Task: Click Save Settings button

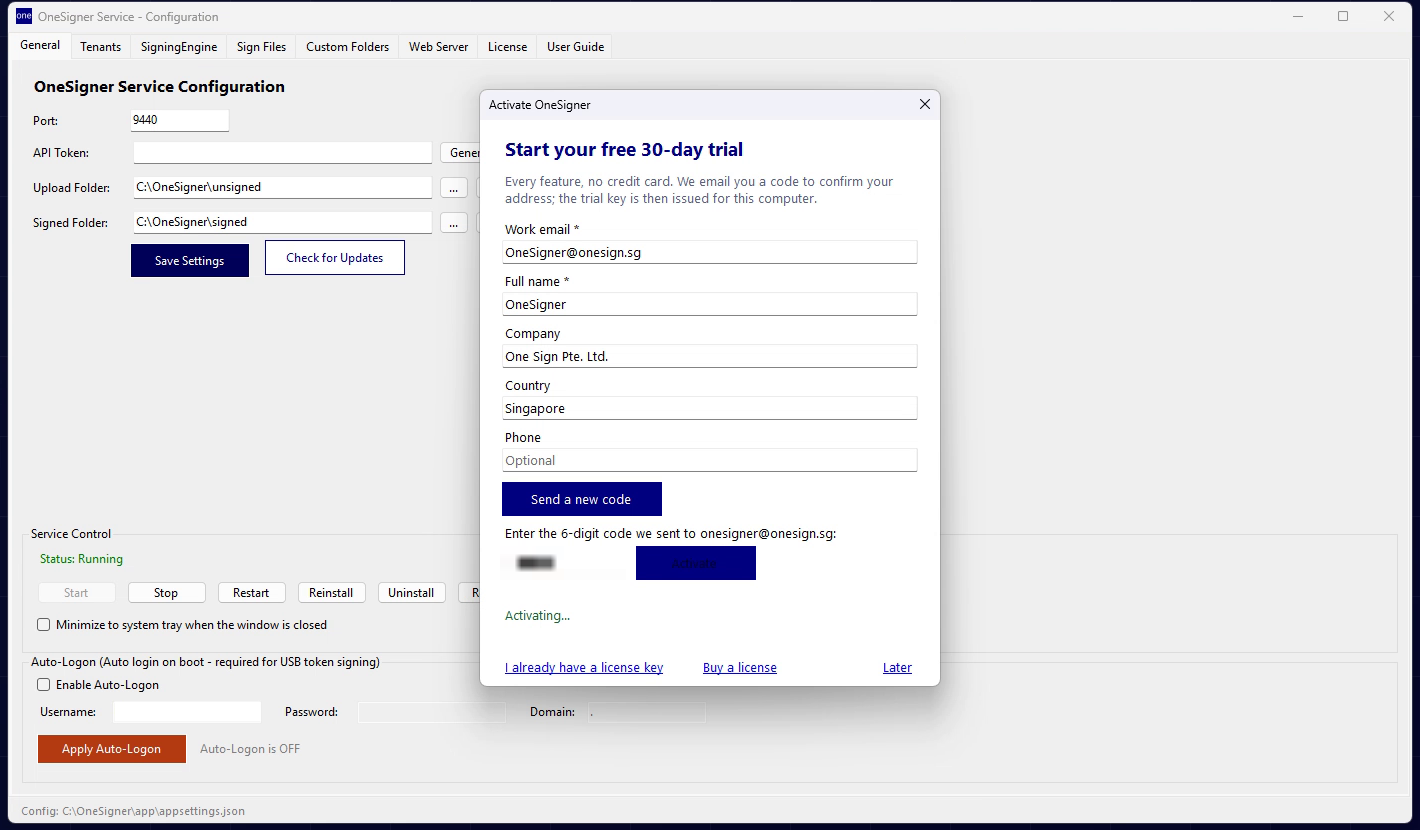Action: click(x=190, y=260)
